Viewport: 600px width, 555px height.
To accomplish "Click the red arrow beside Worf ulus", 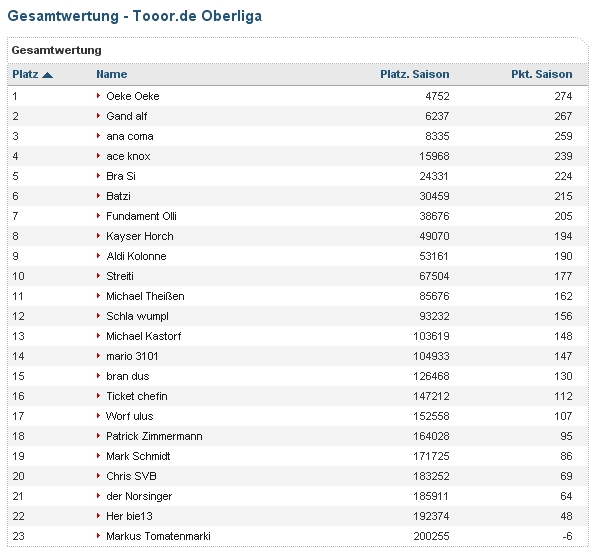I will pyautogui.click(x=99, y=416).
